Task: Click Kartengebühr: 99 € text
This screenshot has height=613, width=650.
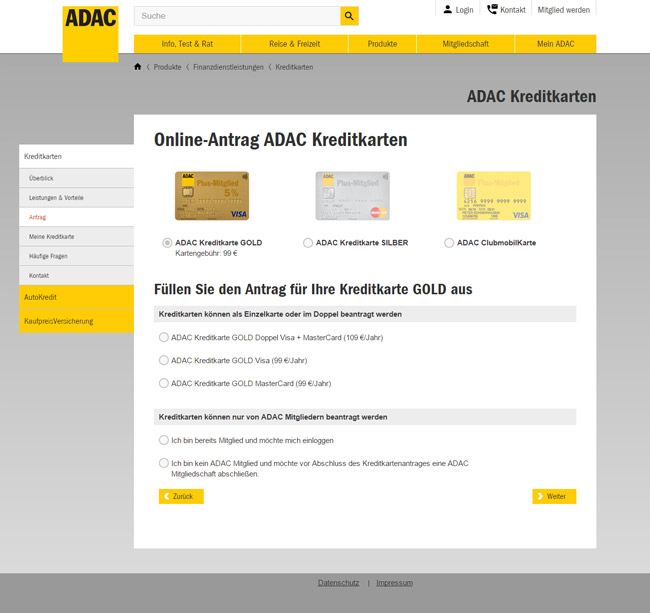Action: pos(206,253)
